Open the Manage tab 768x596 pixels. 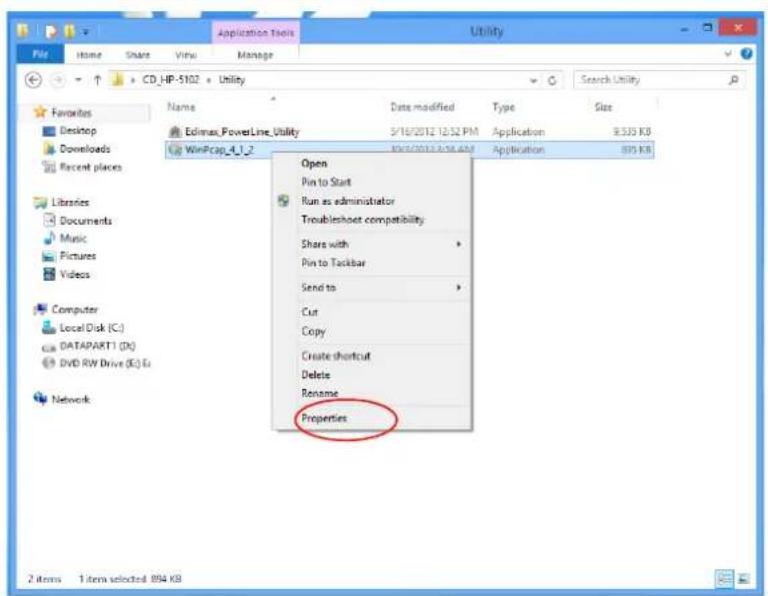(255, 55)
